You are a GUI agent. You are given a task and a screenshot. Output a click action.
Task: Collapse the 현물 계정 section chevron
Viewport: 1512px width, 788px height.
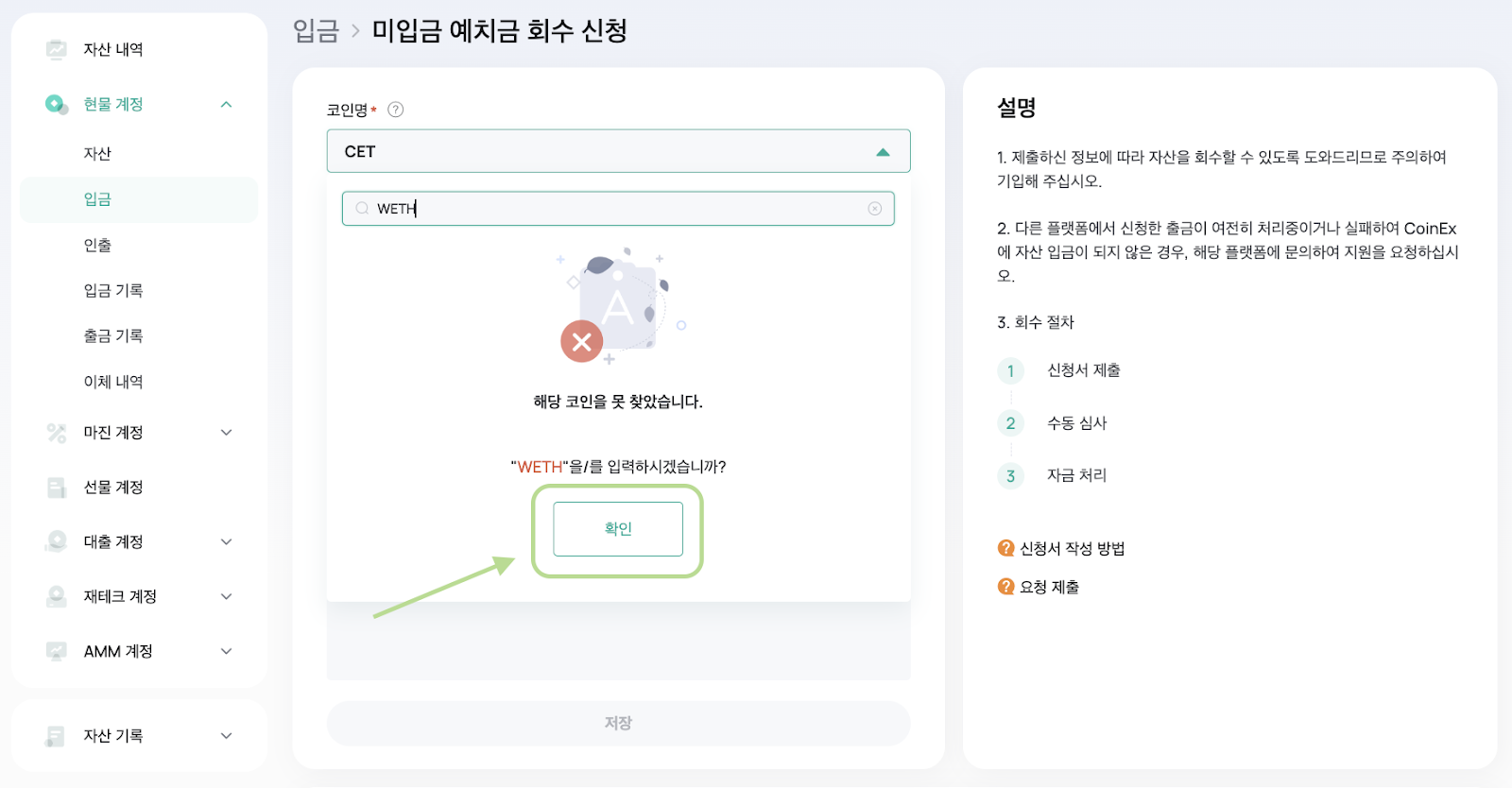pyautogui.click(x=226, y=104)
